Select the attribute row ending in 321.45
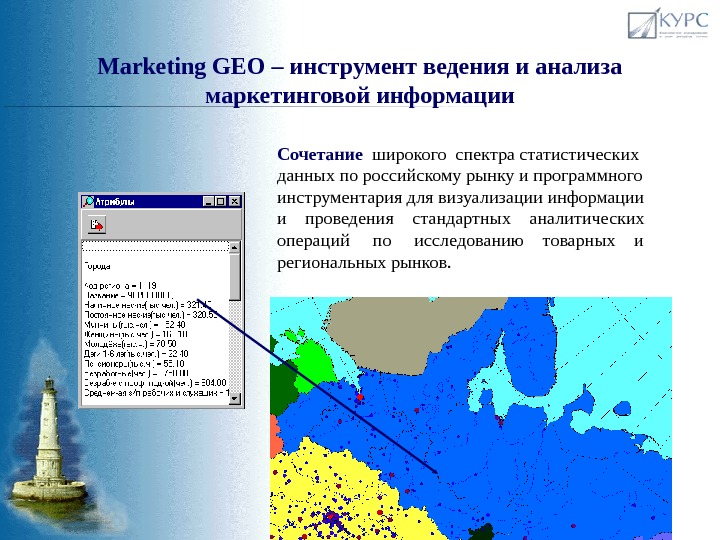The width and height of the screenshot is (720, 540). pos(148,305)
